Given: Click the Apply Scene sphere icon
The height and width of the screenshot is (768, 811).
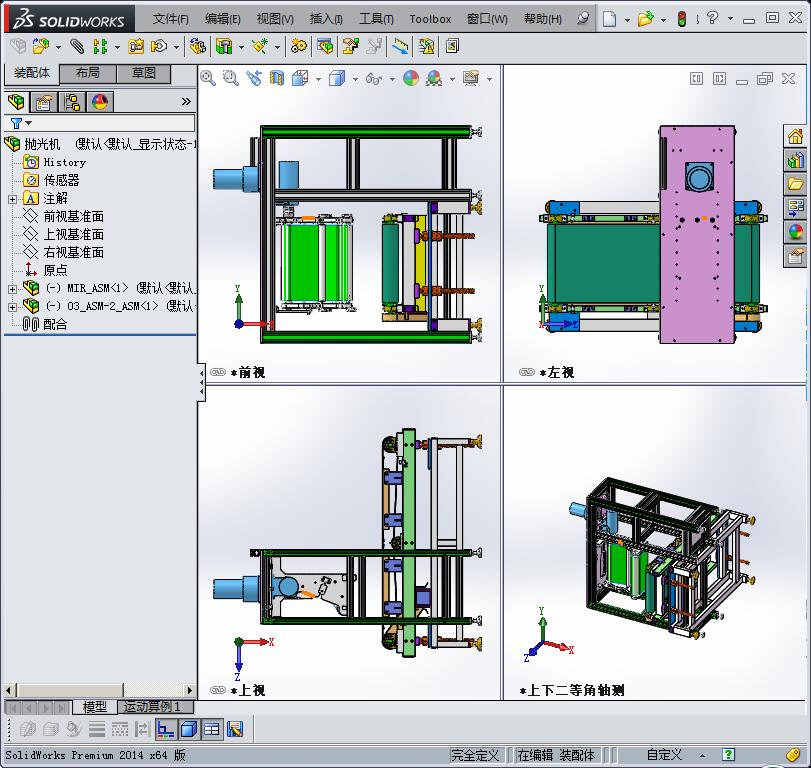Looking at the screenshot, I should pyautogui.click(x=408, y=78).
